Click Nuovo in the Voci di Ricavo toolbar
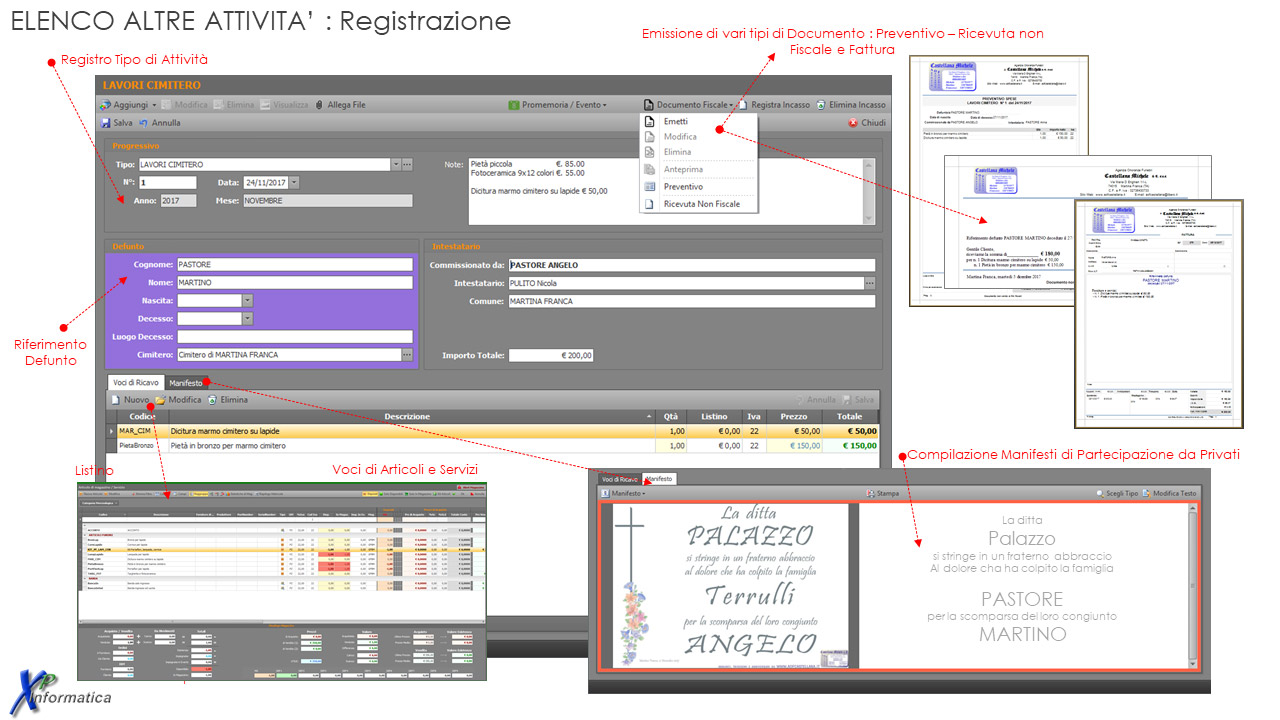The image size is (1280, 720). pyautogui.click(x=129, y=399)
